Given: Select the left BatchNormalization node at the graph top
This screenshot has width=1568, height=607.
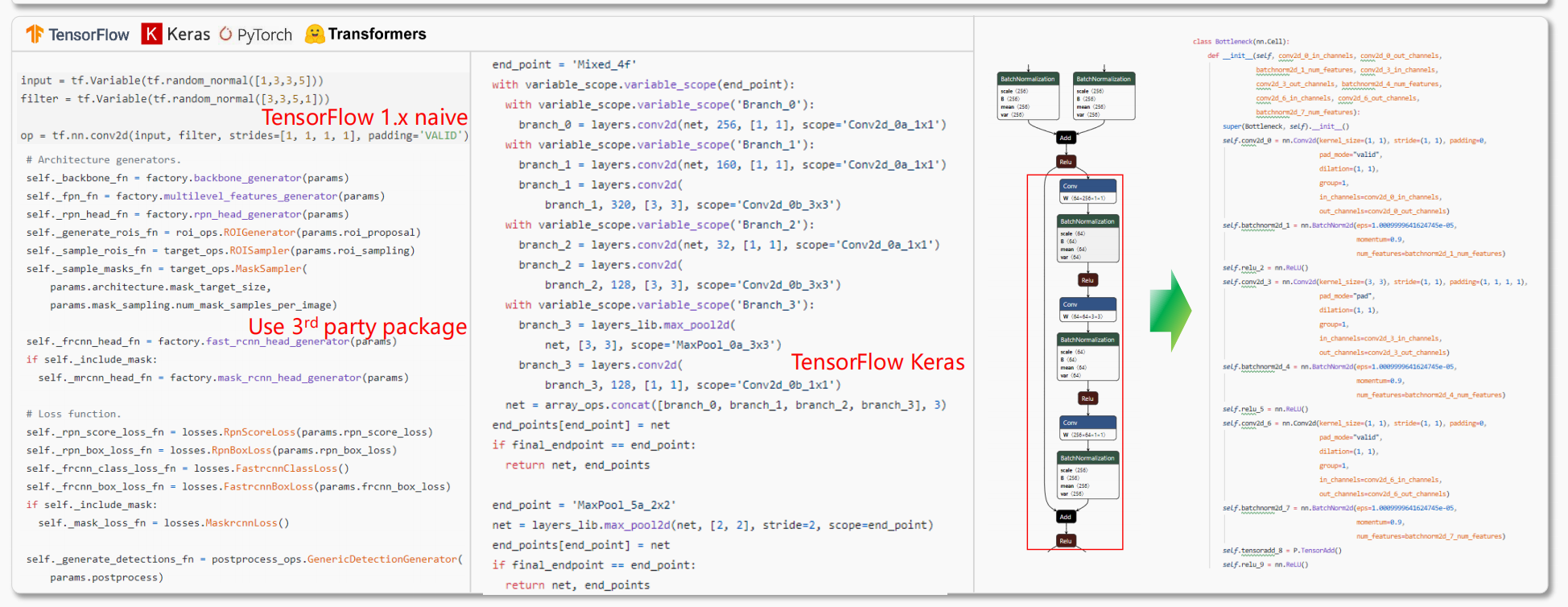Looking at the screenshot, I should tap(1028, 97).
